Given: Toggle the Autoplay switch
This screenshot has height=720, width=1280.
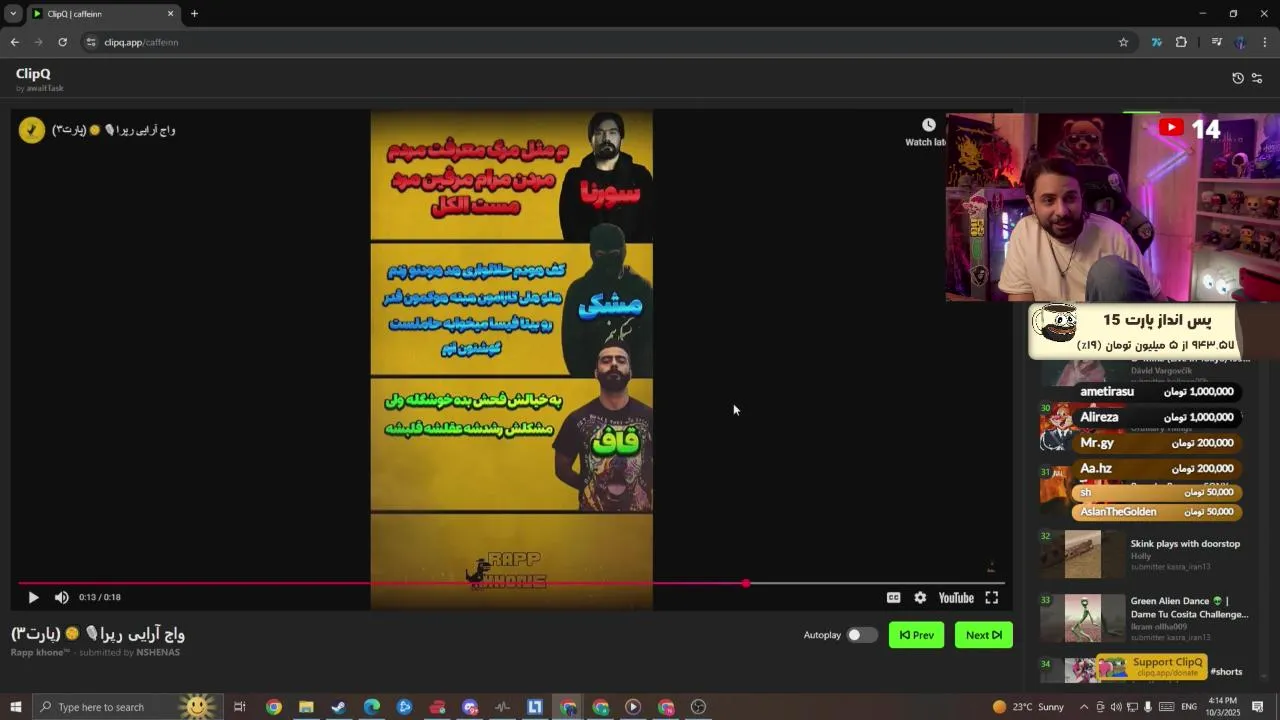Looking at the screenshot, I should (x=862, y=635).
